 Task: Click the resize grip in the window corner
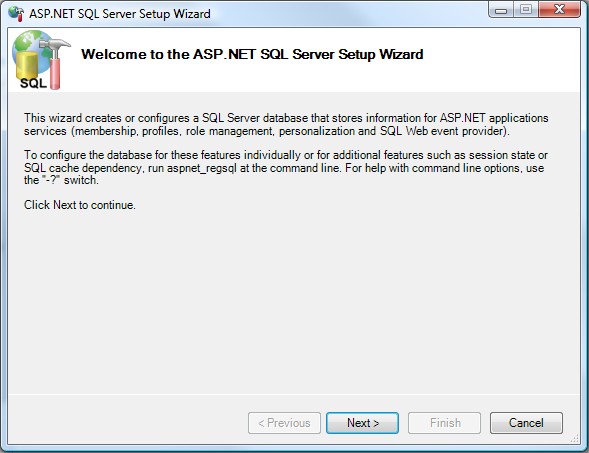pyautogui.click(x=575, y=438)
